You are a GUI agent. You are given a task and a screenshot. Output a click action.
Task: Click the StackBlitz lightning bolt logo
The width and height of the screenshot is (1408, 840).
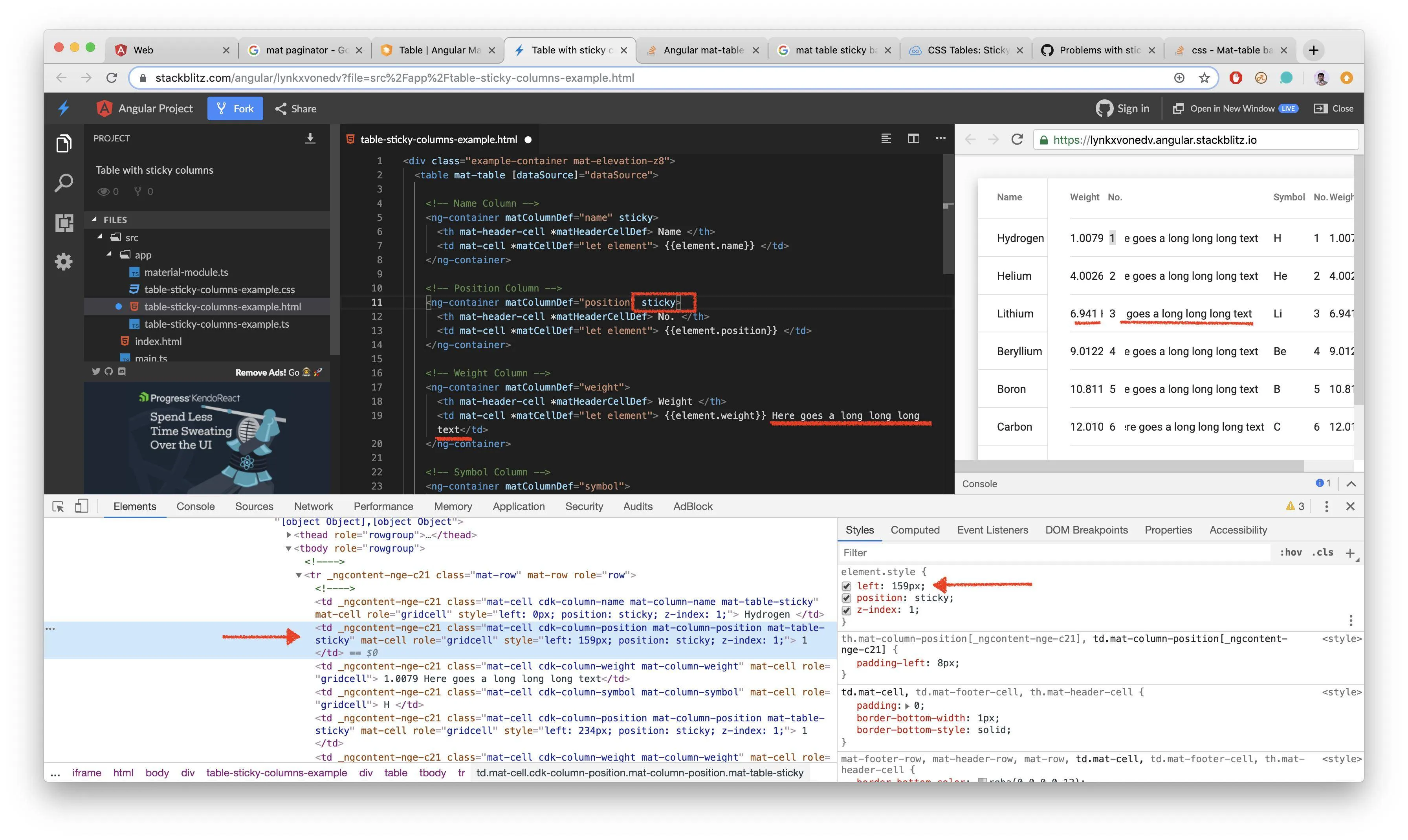(64, 108)
